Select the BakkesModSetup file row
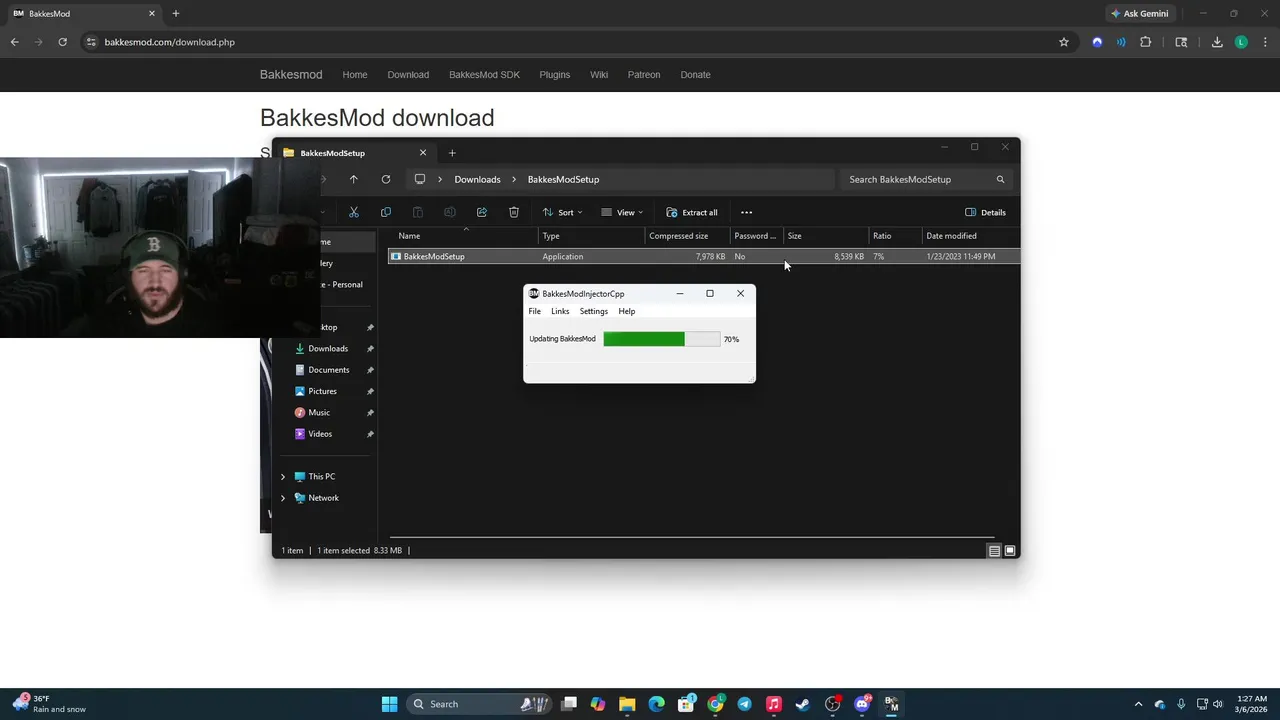Viewport: 1280px width, 720px height. [704, 257]
